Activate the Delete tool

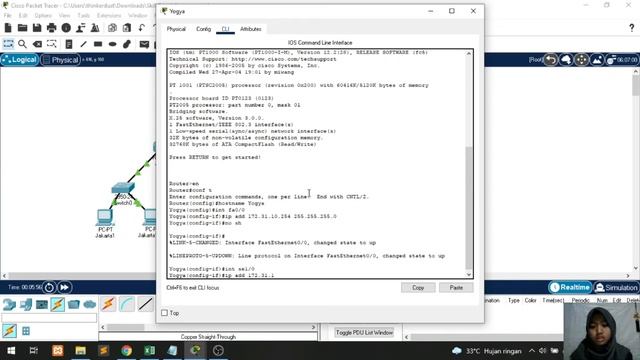(x=37, y=44)
